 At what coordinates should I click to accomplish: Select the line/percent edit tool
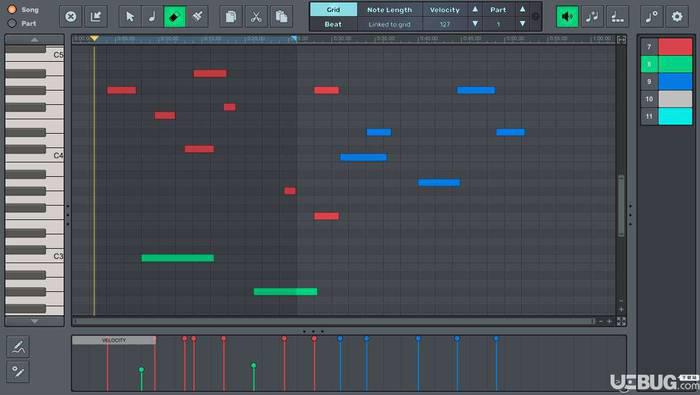[18, 371]
